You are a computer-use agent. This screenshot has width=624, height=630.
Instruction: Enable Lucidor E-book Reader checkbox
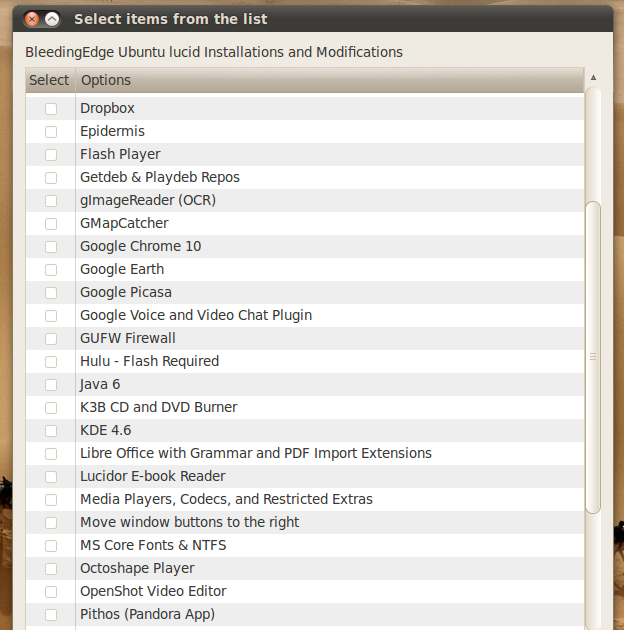tap(51, 477)
